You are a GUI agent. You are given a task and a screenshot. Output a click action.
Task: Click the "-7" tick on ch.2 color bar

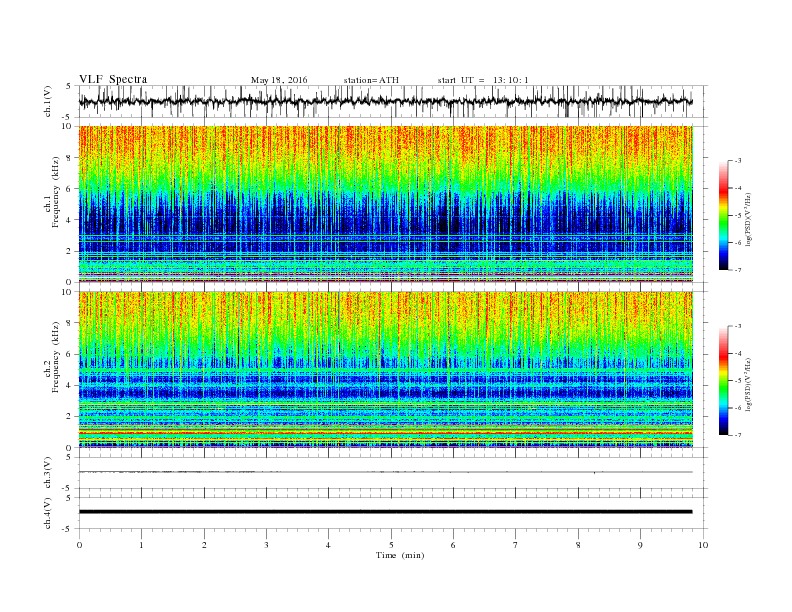(x=737, y=435)
